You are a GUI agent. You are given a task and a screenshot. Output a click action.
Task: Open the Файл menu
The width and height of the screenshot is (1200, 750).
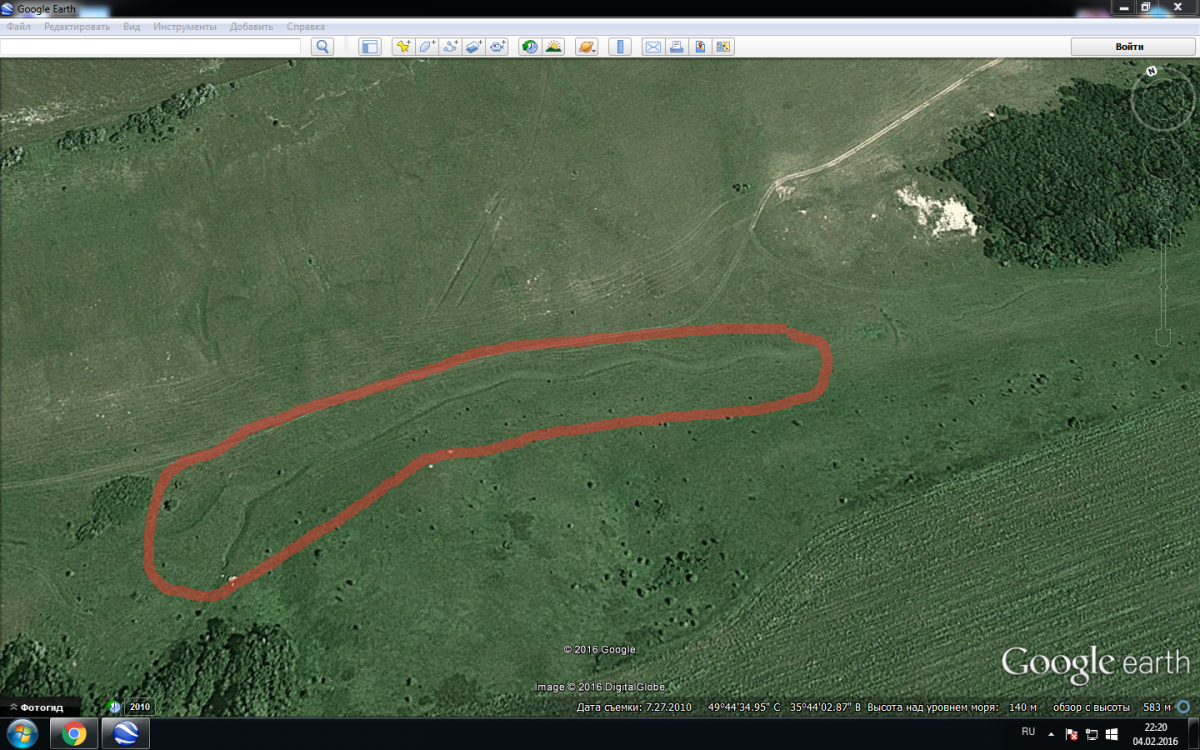click(x=18, y=27)
